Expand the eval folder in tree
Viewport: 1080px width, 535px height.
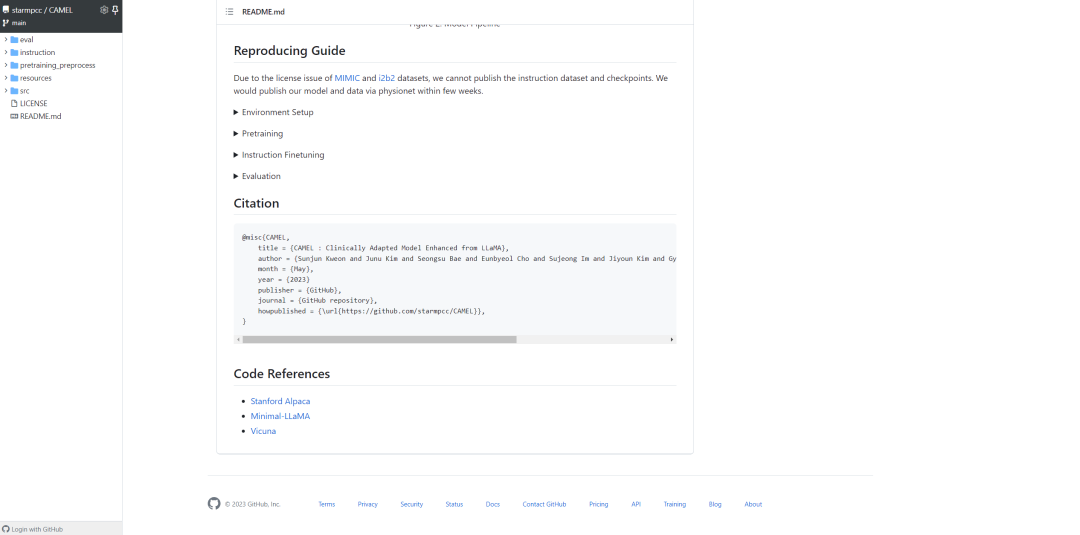pyautogui.click(x=6, y=39)
